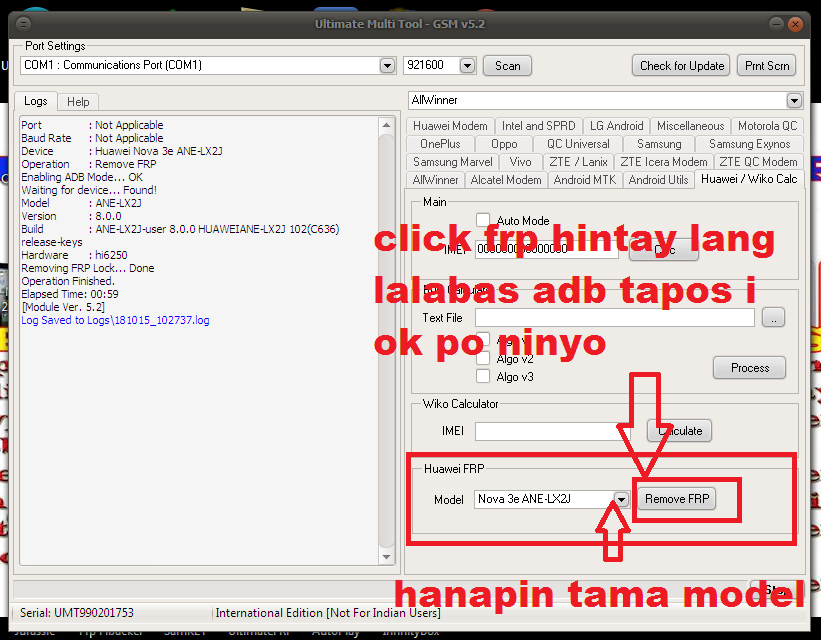Click the title bar menu icon

pos(23,24)
